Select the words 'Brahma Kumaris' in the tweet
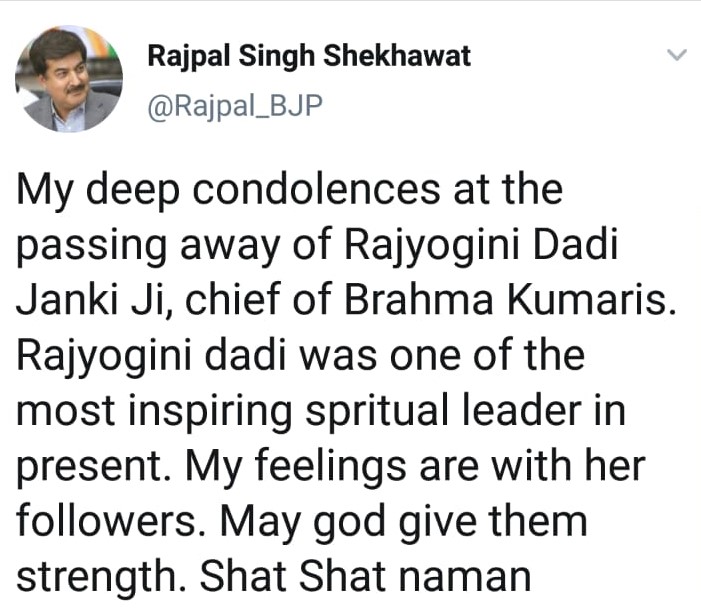The image size is (701, 614). [510, 299]
